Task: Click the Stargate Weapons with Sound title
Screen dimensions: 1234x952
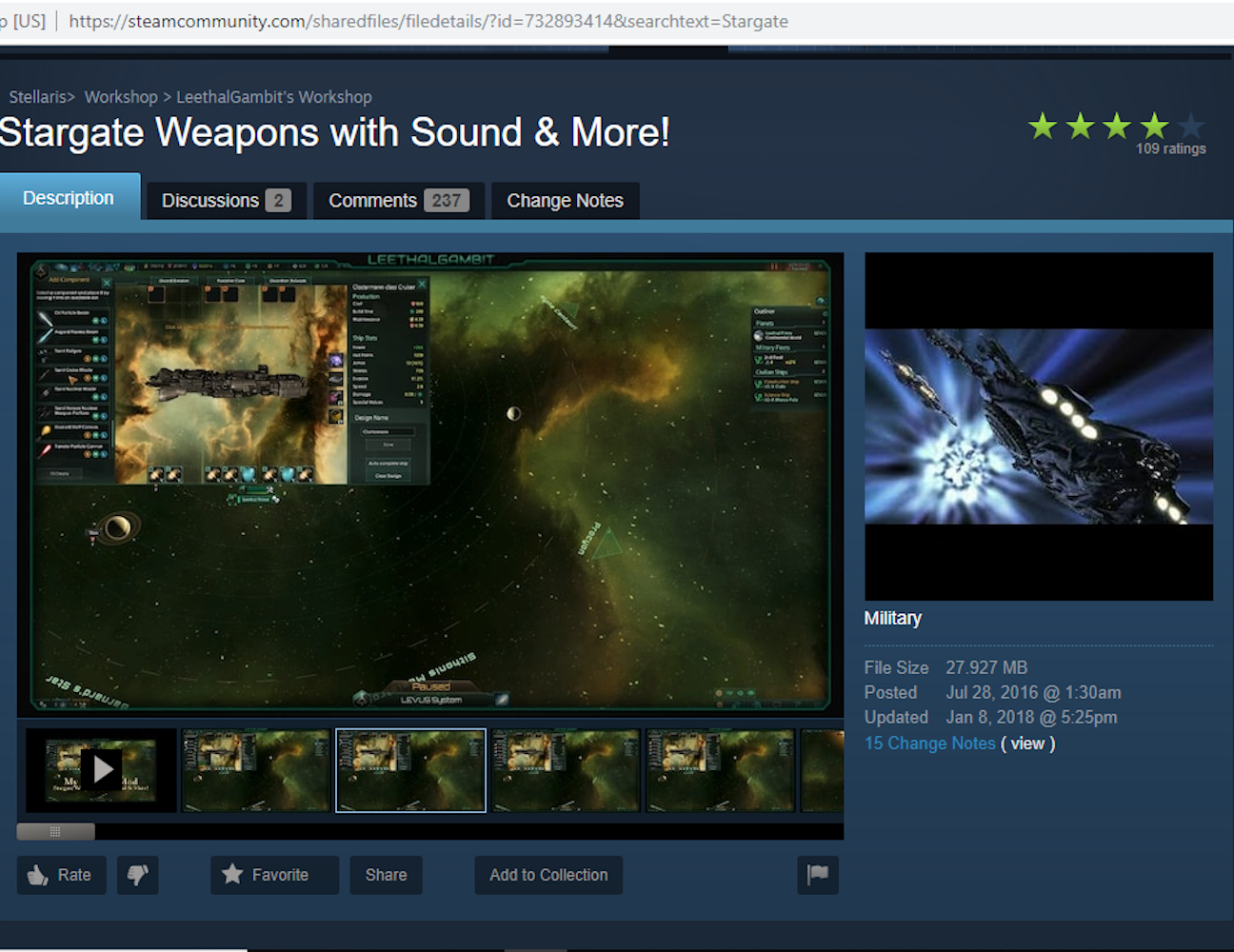Action: point(333,132)
